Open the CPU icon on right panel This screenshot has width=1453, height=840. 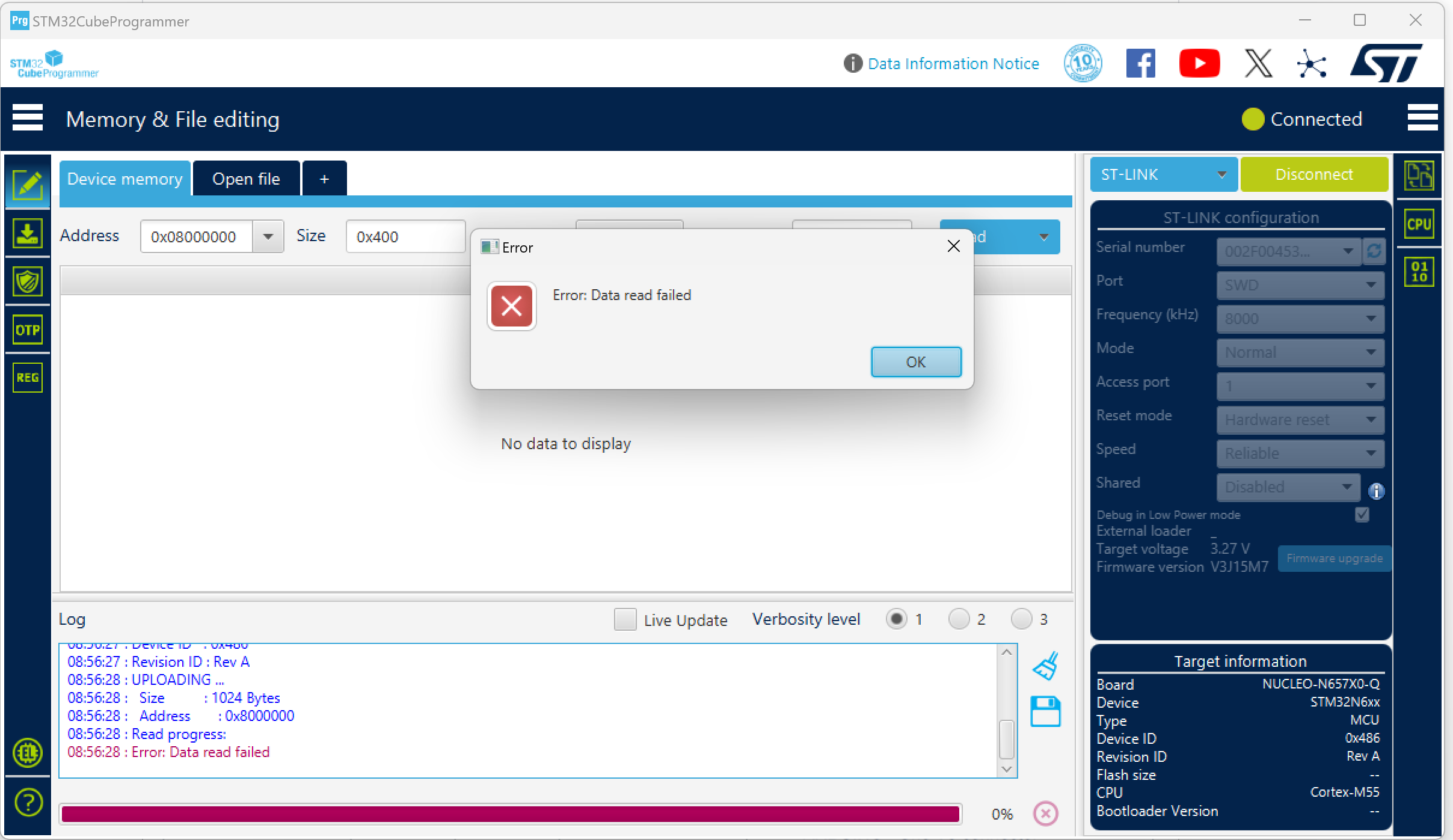(x=1419, y=224)
